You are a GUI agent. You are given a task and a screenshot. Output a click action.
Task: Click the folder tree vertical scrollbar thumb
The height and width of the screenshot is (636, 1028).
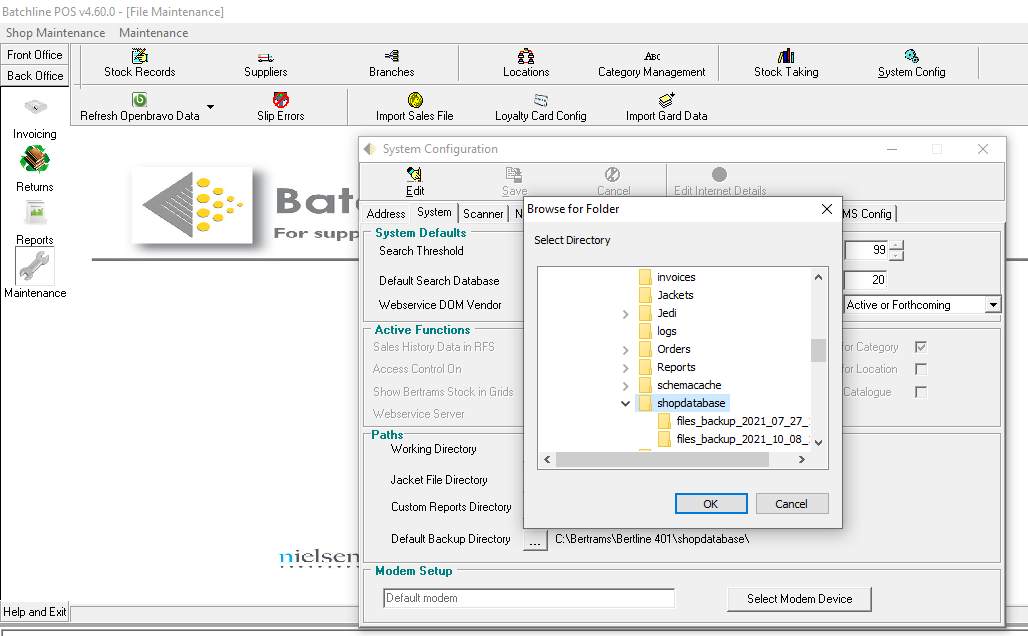tap(818, 350)
